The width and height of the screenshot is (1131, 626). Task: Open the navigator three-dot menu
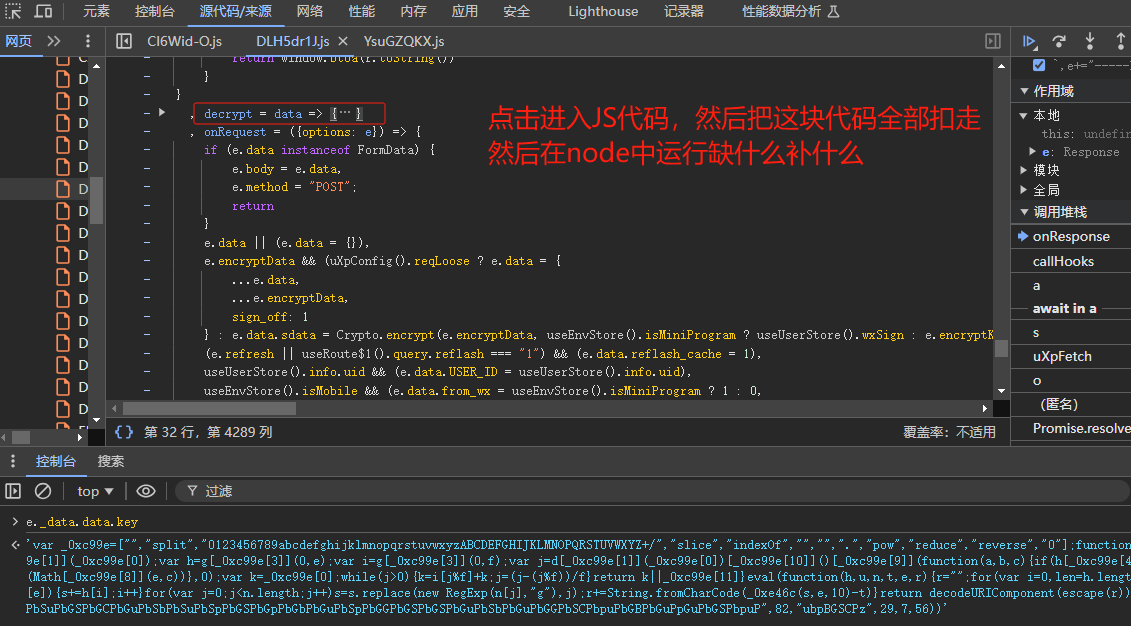(x=87, y=41)
